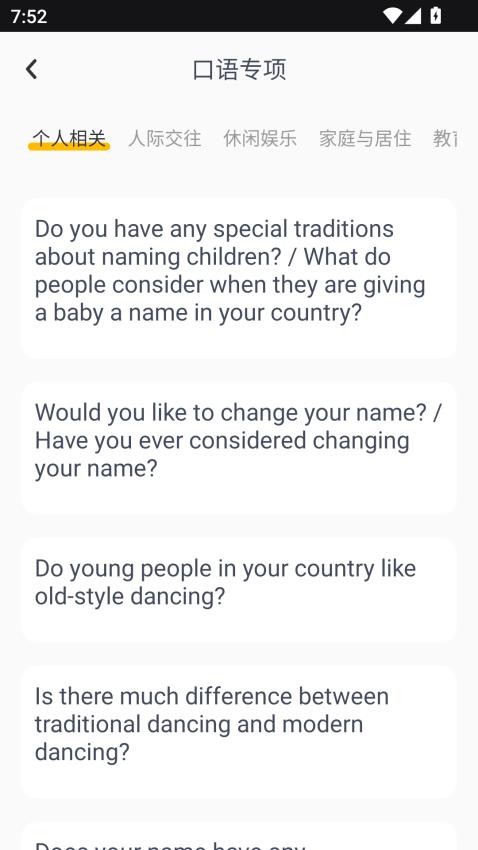Tap the 7:52 clock in status bar

coord(29,16)
